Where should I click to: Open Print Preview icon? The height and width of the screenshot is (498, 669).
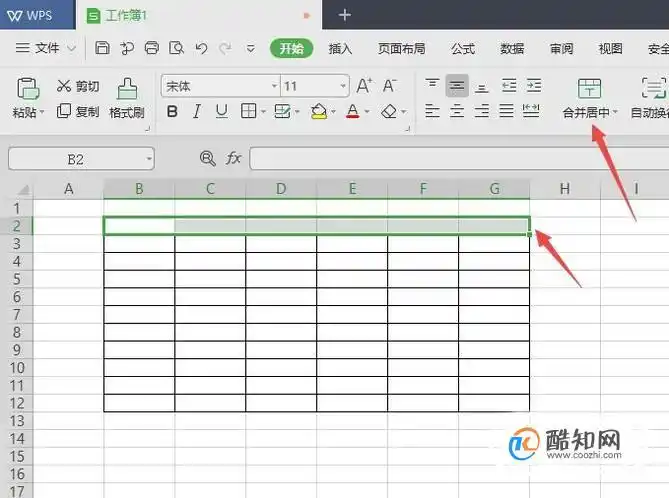(x=176, y=48)
